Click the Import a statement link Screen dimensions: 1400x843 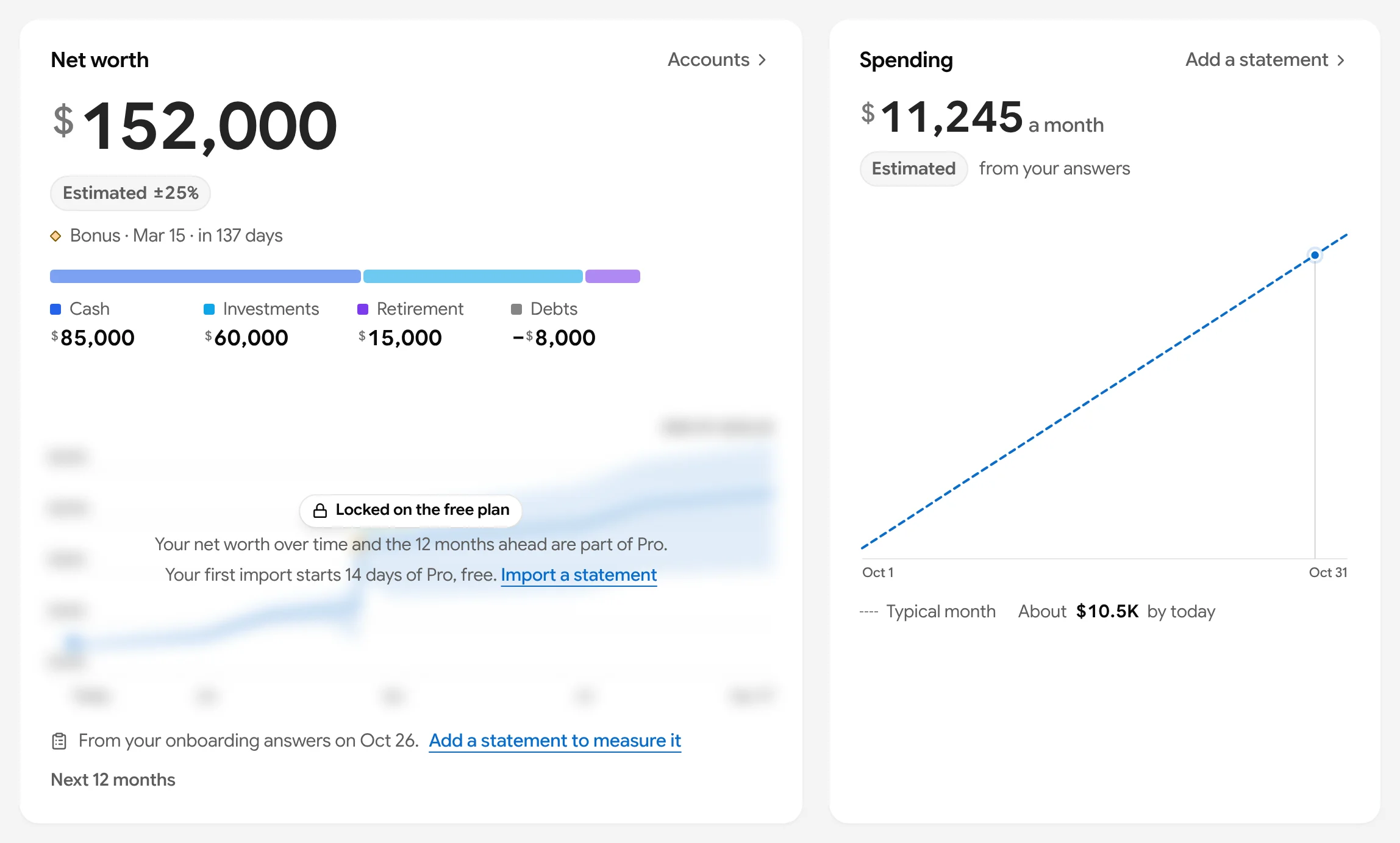[579, 575]
